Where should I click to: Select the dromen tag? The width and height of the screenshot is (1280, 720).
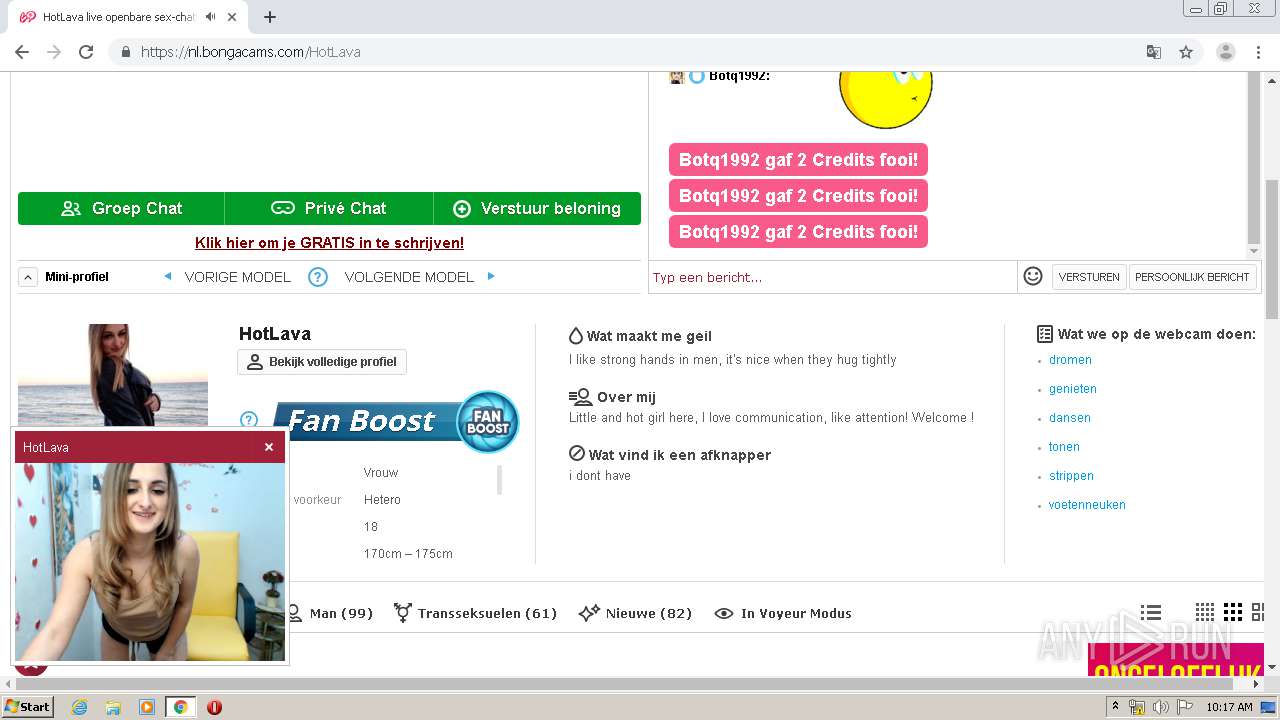point(1070,360)
